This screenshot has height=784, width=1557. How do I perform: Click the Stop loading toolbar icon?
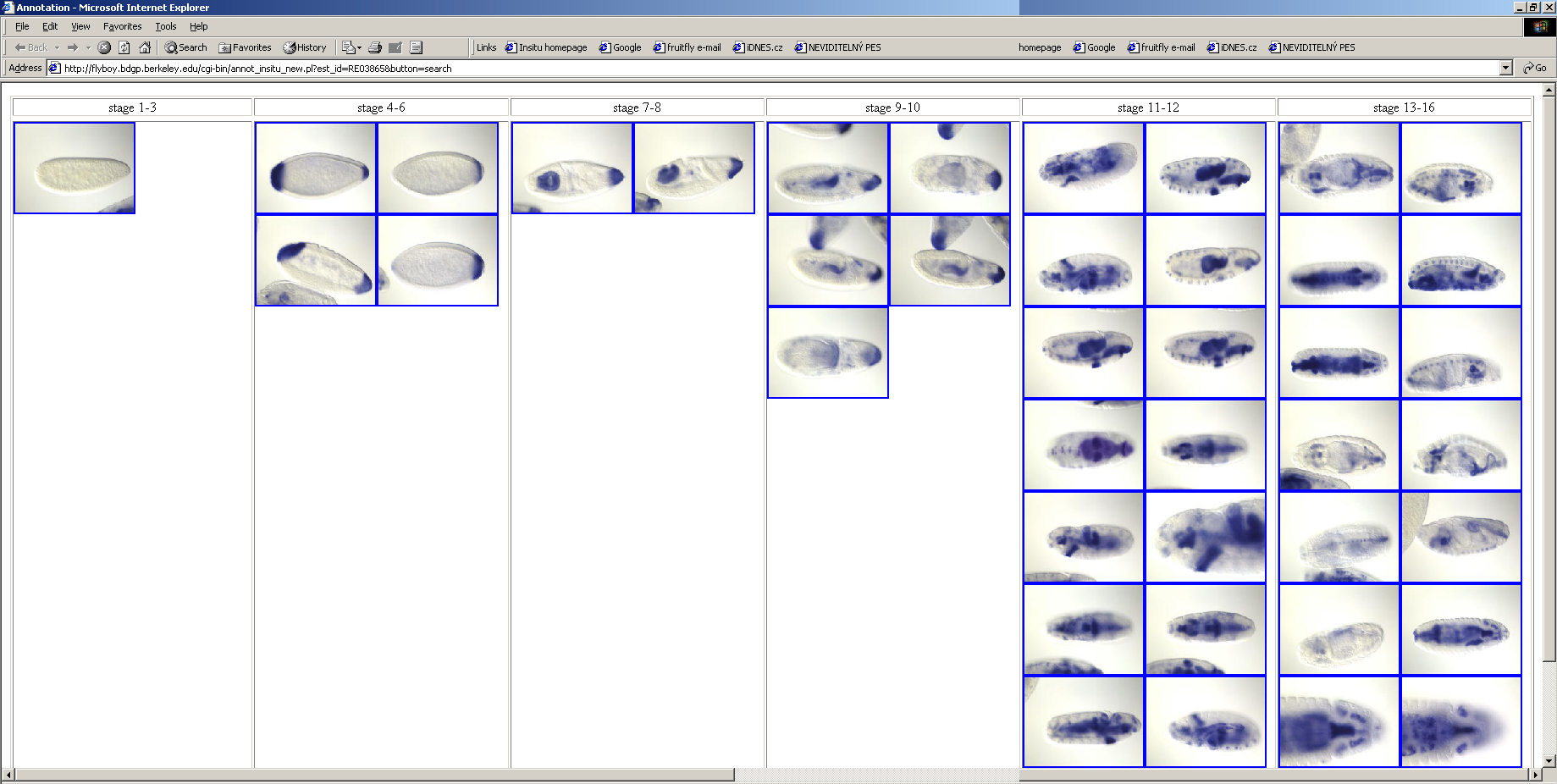[x=104, y=47]
